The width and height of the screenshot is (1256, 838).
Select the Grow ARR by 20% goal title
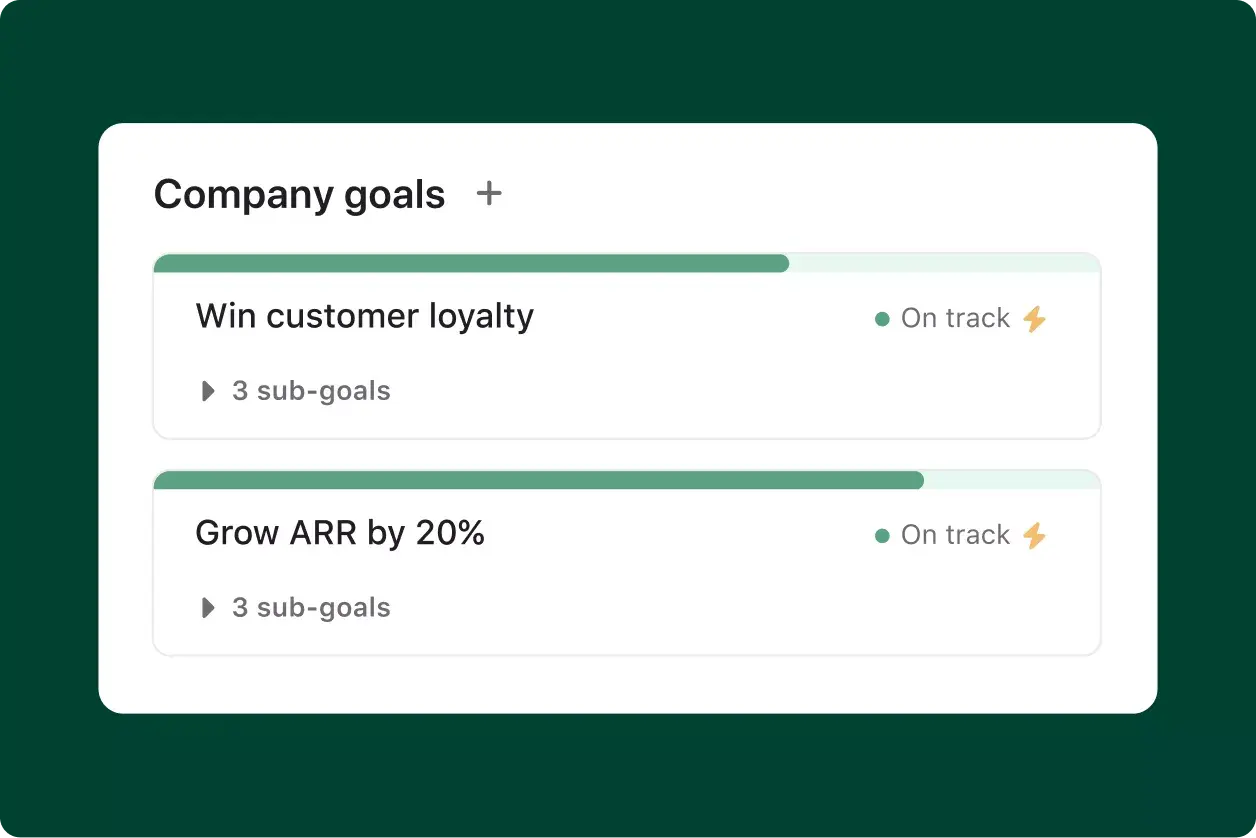340,532
